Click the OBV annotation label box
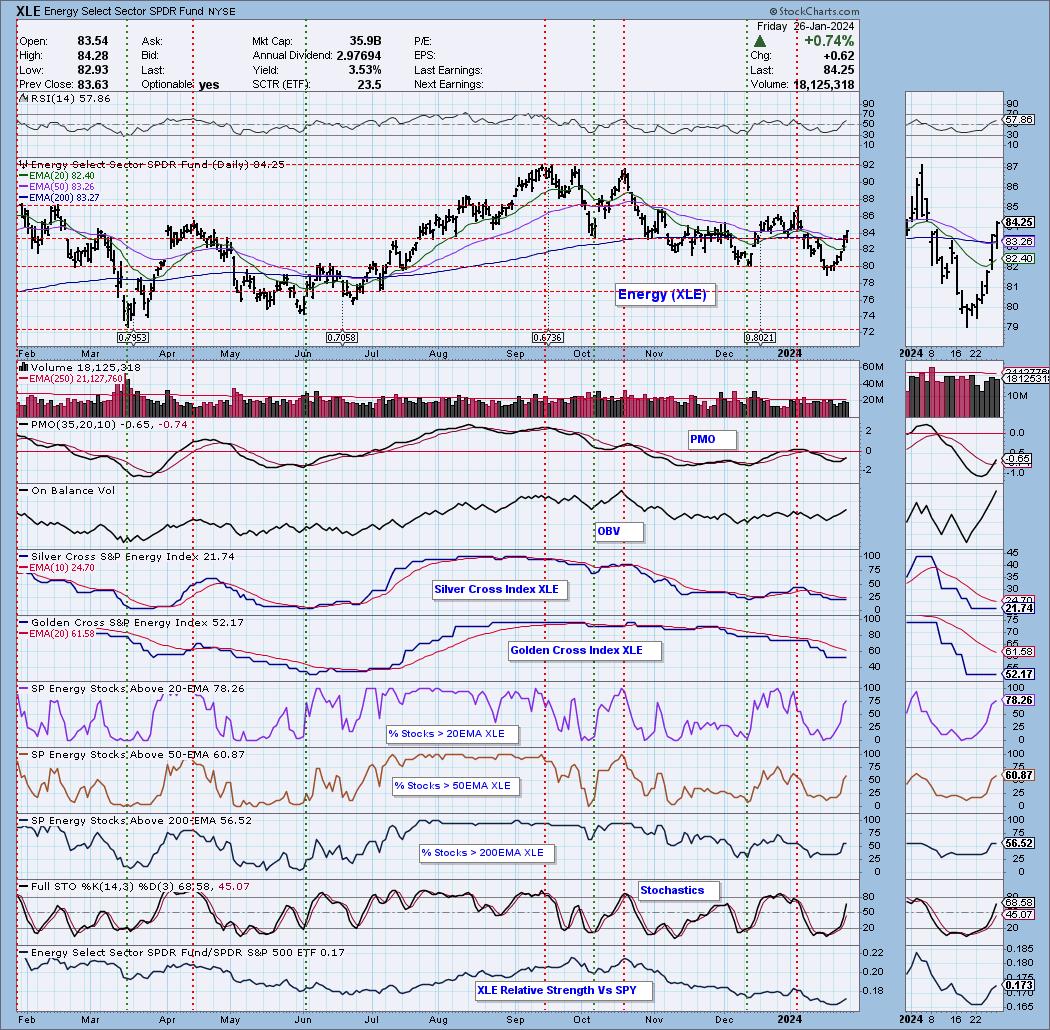This screenshot has height=1030, width=1050. [x=619, y=532]
